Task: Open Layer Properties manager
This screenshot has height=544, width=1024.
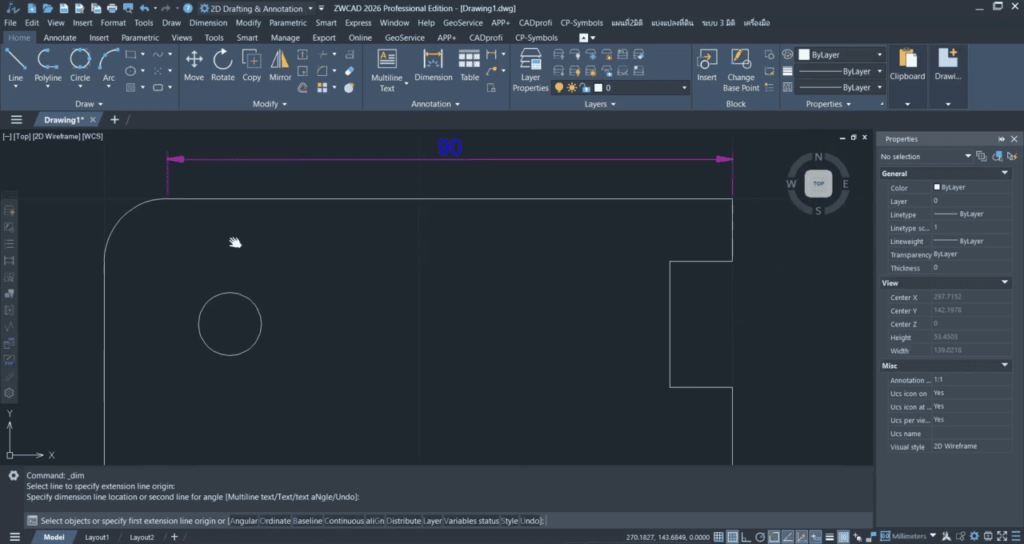Action: (530, 71)
